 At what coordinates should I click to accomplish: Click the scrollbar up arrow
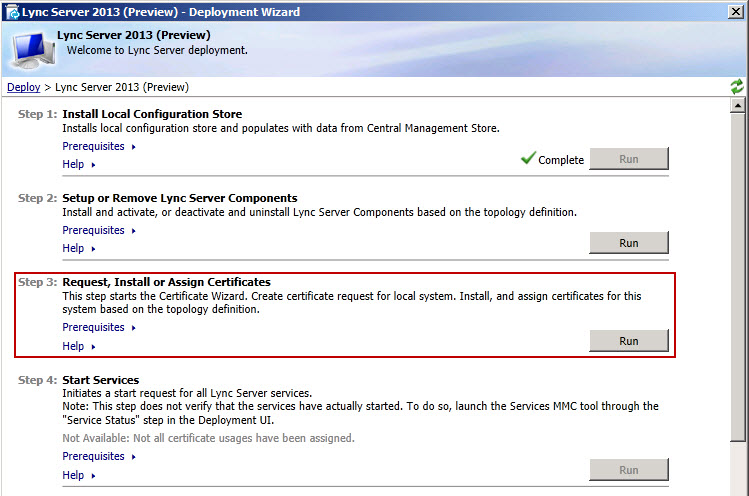pos(738,105)
